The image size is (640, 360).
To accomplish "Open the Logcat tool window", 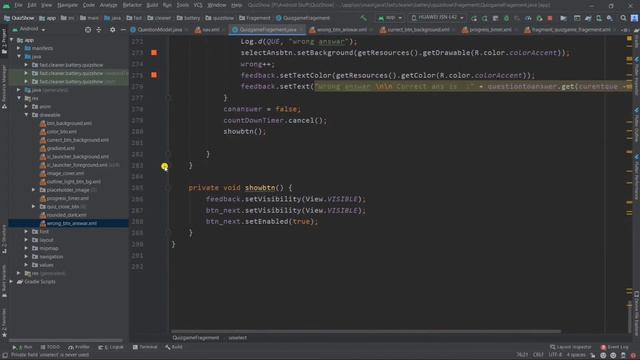I will [x=111, y=347].
